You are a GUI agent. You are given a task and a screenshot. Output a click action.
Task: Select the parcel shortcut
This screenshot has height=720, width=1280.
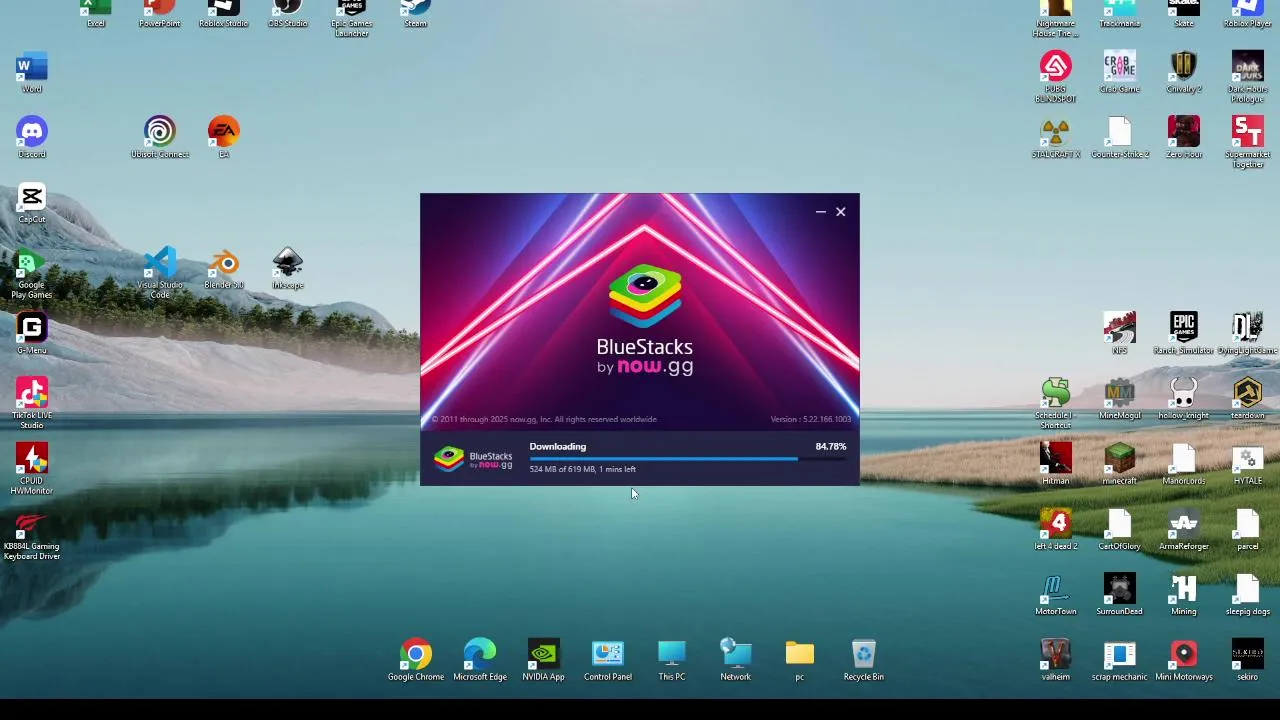(x=1248, y=530)
